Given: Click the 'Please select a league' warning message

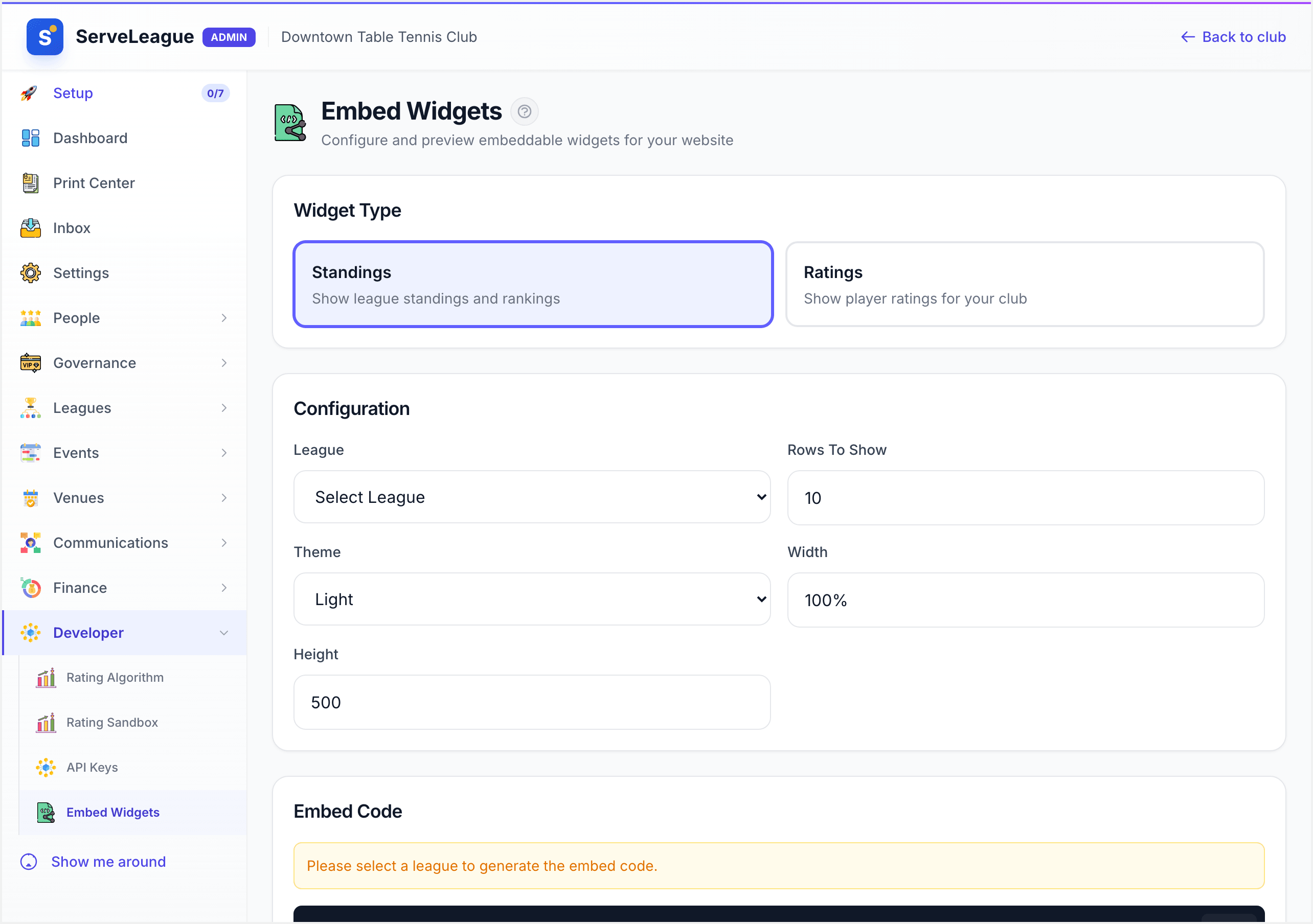Looking at the screenshot, I should pyautogui.click(x=779, y=866).
